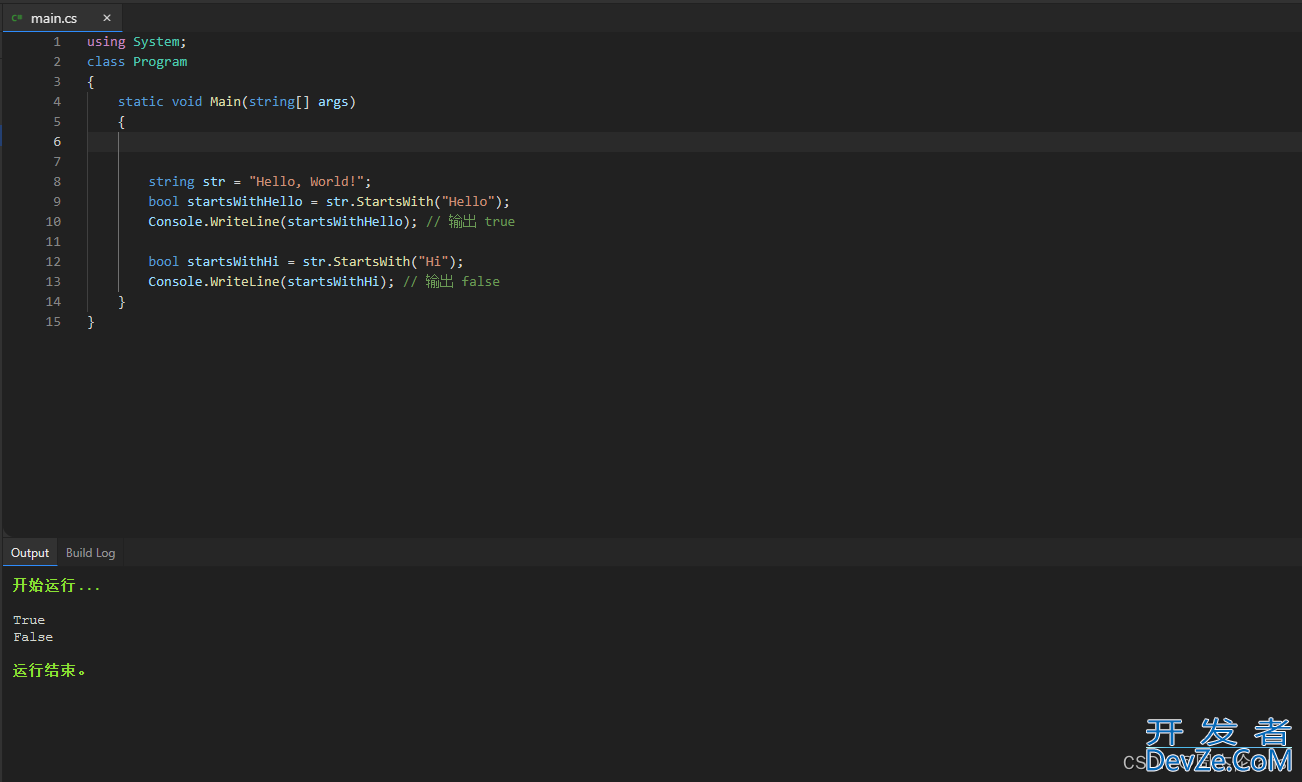Click the closing brace on line 15
The height and width of the screenshot is (782, 1302).
[91, 322]
